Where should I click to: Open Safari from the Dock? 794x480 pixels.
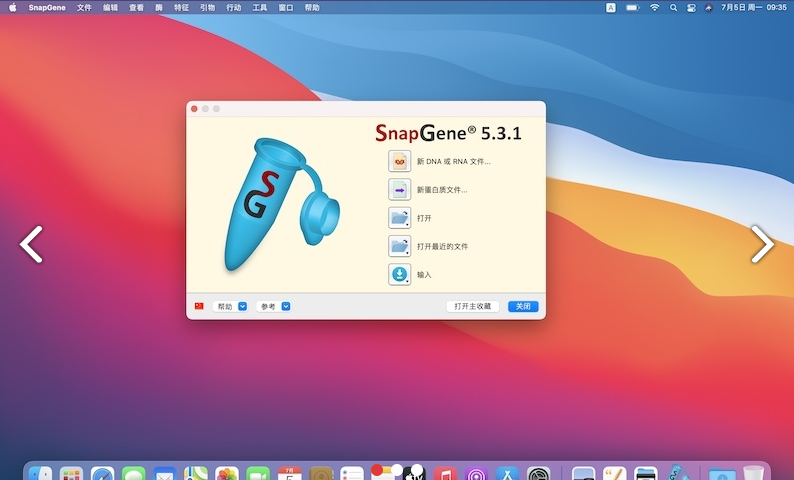pyautogui.click(x=103, y=474)
